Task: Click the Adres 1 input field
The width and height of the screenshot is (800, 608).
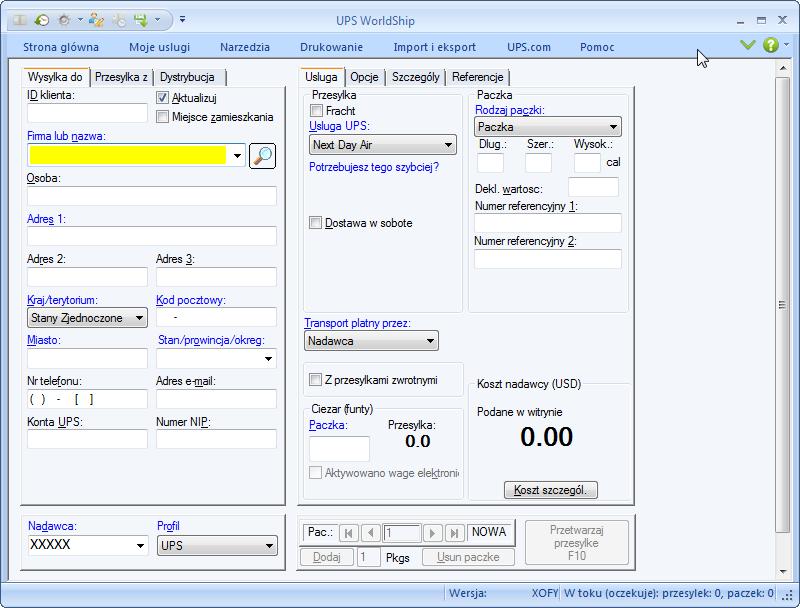Action: pos(152,236)
